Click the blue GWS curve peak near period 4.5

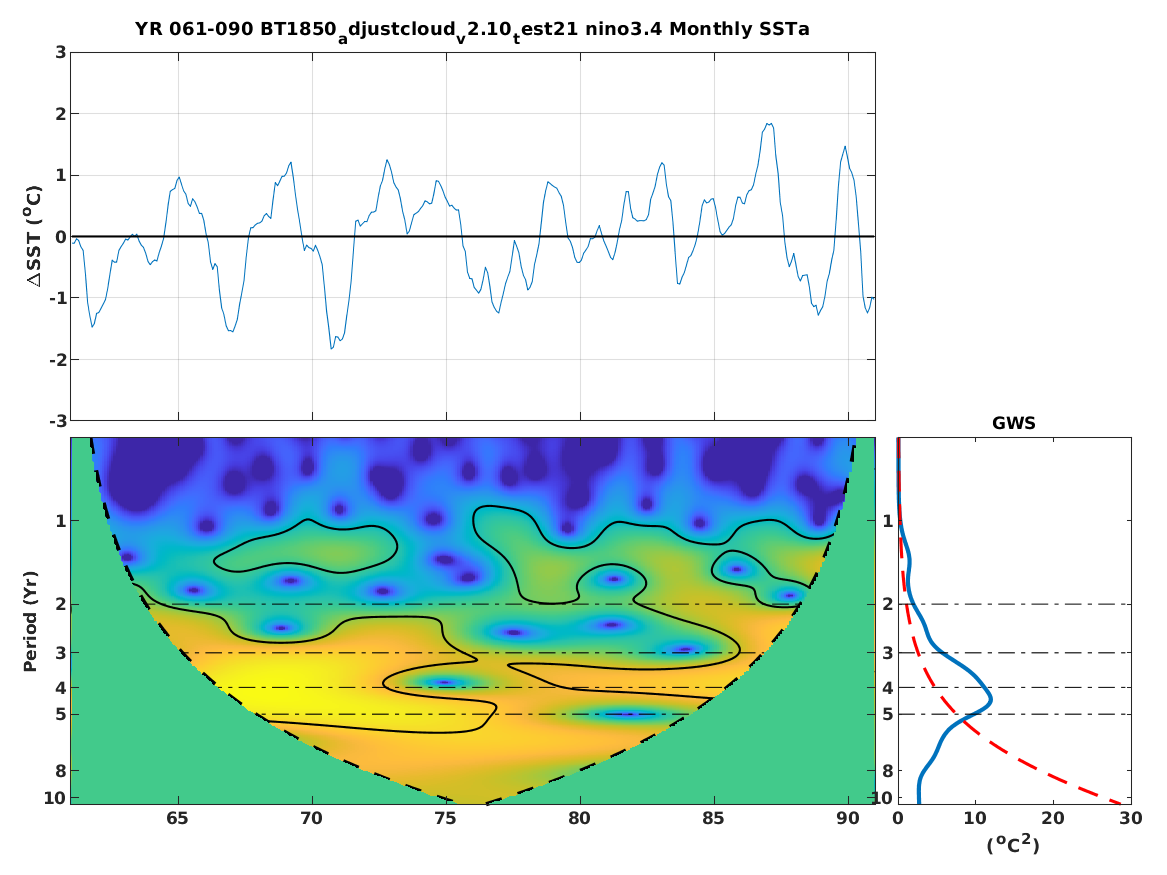tap(991, 700)
